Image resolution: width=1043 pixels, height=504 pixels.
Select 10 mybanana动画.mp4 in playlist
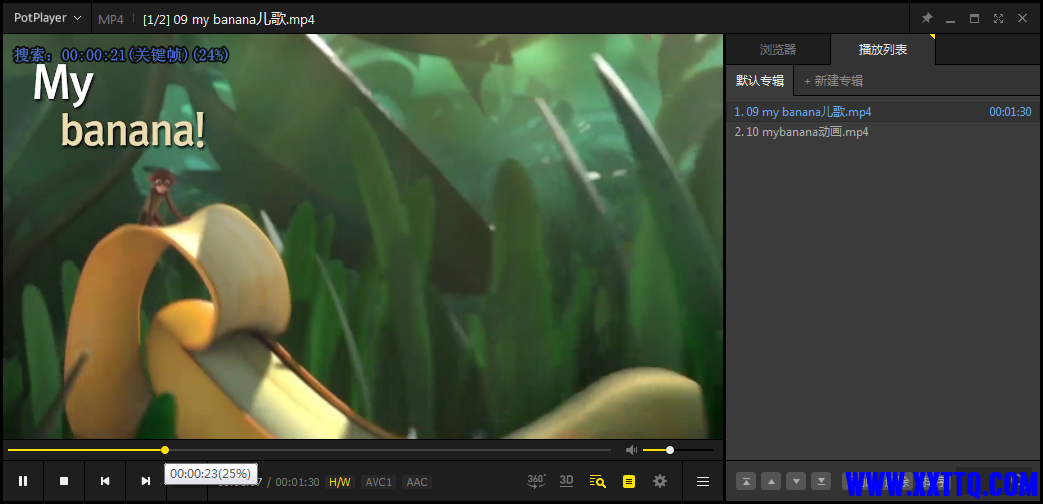tap(883, 132)
